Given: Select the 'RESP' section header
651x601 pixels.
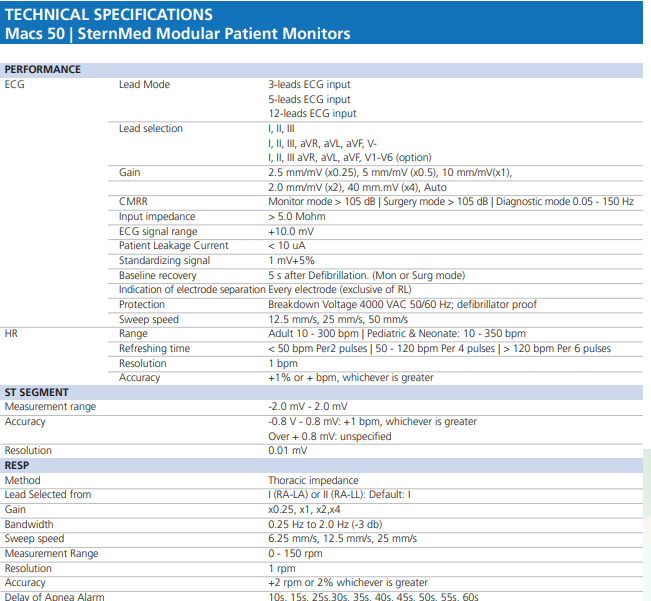Looking at the screenshot, I should (17, 466).
